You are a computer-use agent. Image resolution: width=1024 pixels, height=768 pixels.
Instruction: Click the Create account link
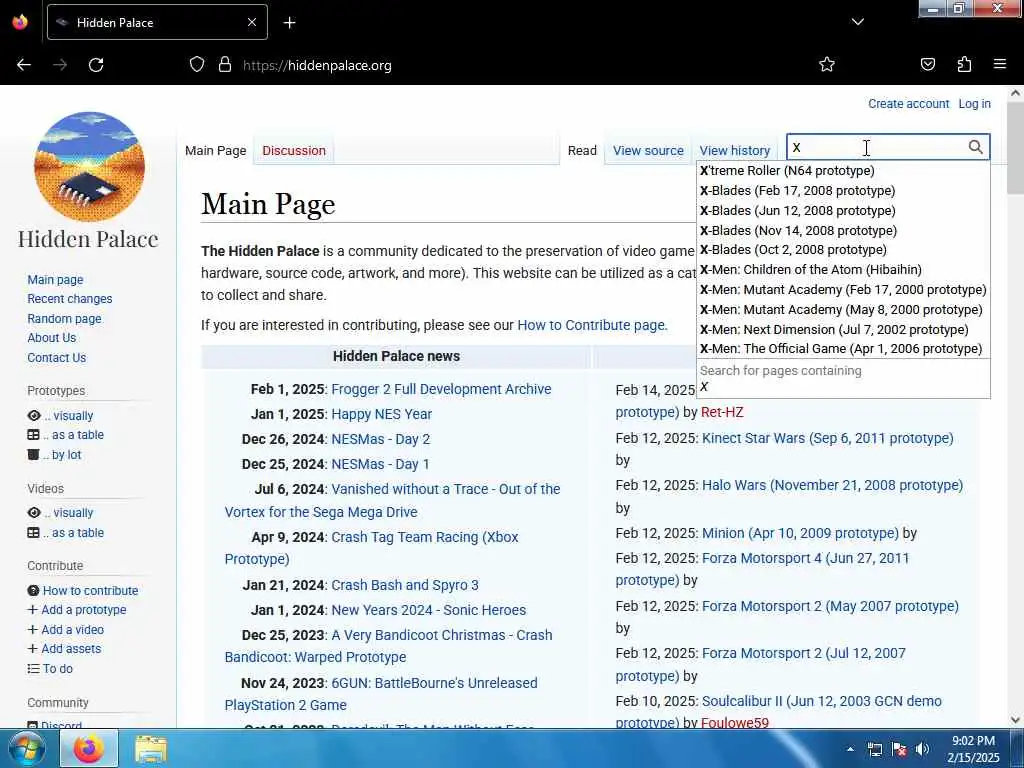pos(908,104)
